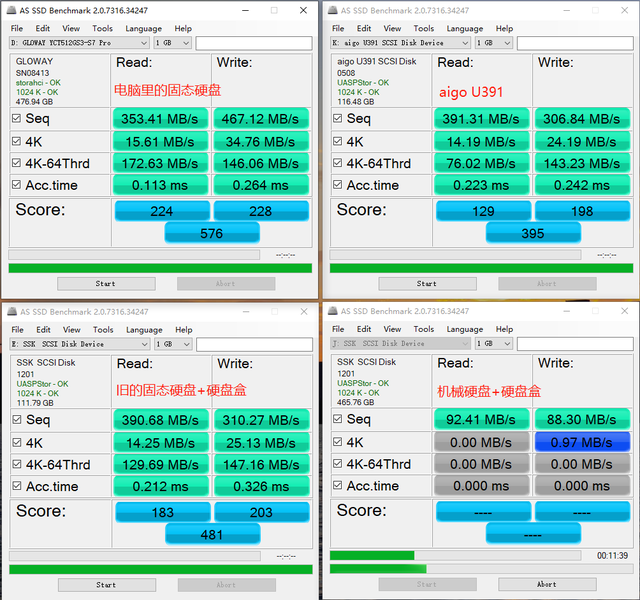Image resolution: width=640 pixels, height=600 pixels.
Task: Click the app icon in the aigo U391 window title bar
Action: point(332,11)
